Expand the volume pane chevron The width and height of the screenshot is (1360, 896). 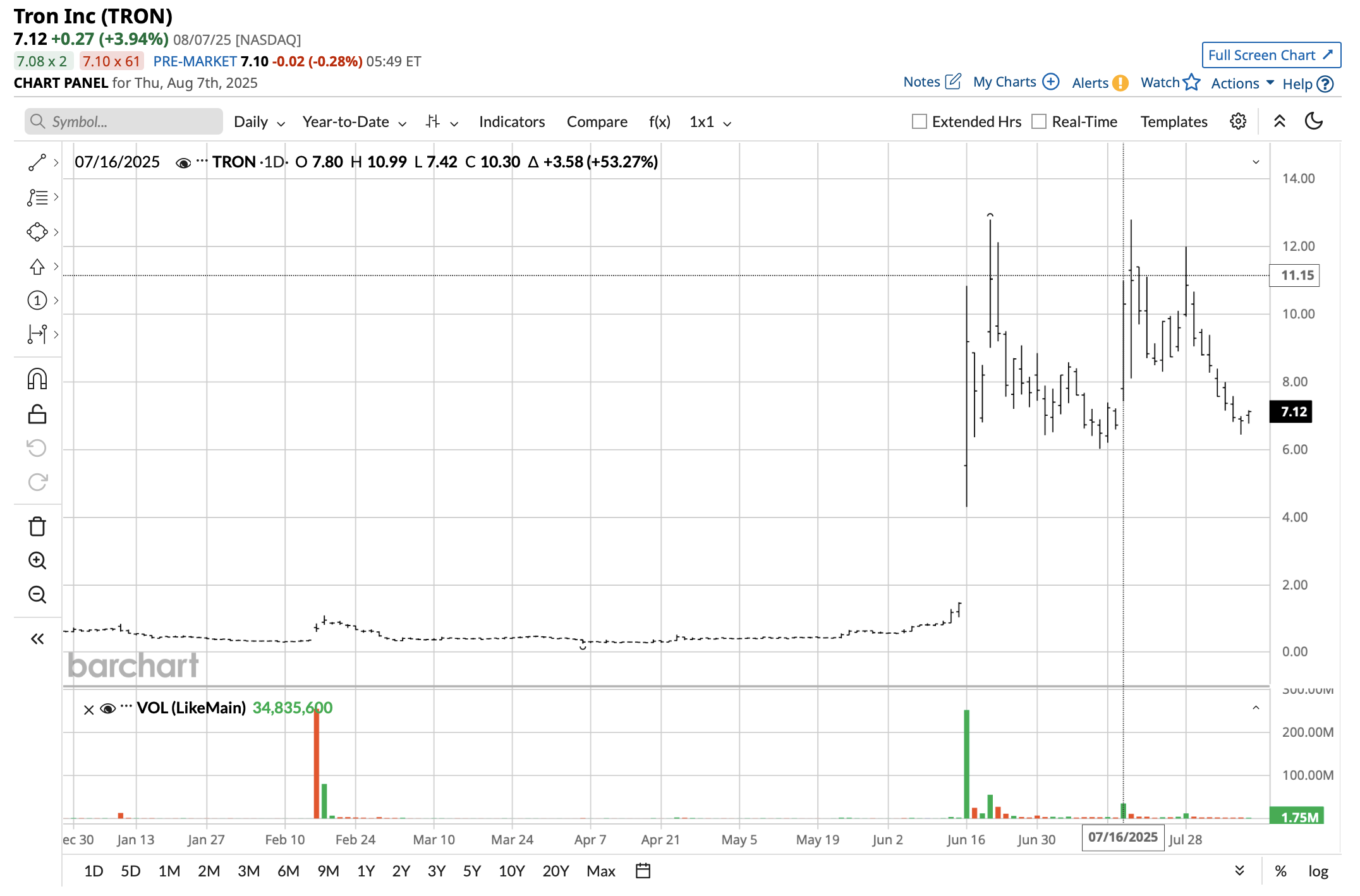point(1256,708)
